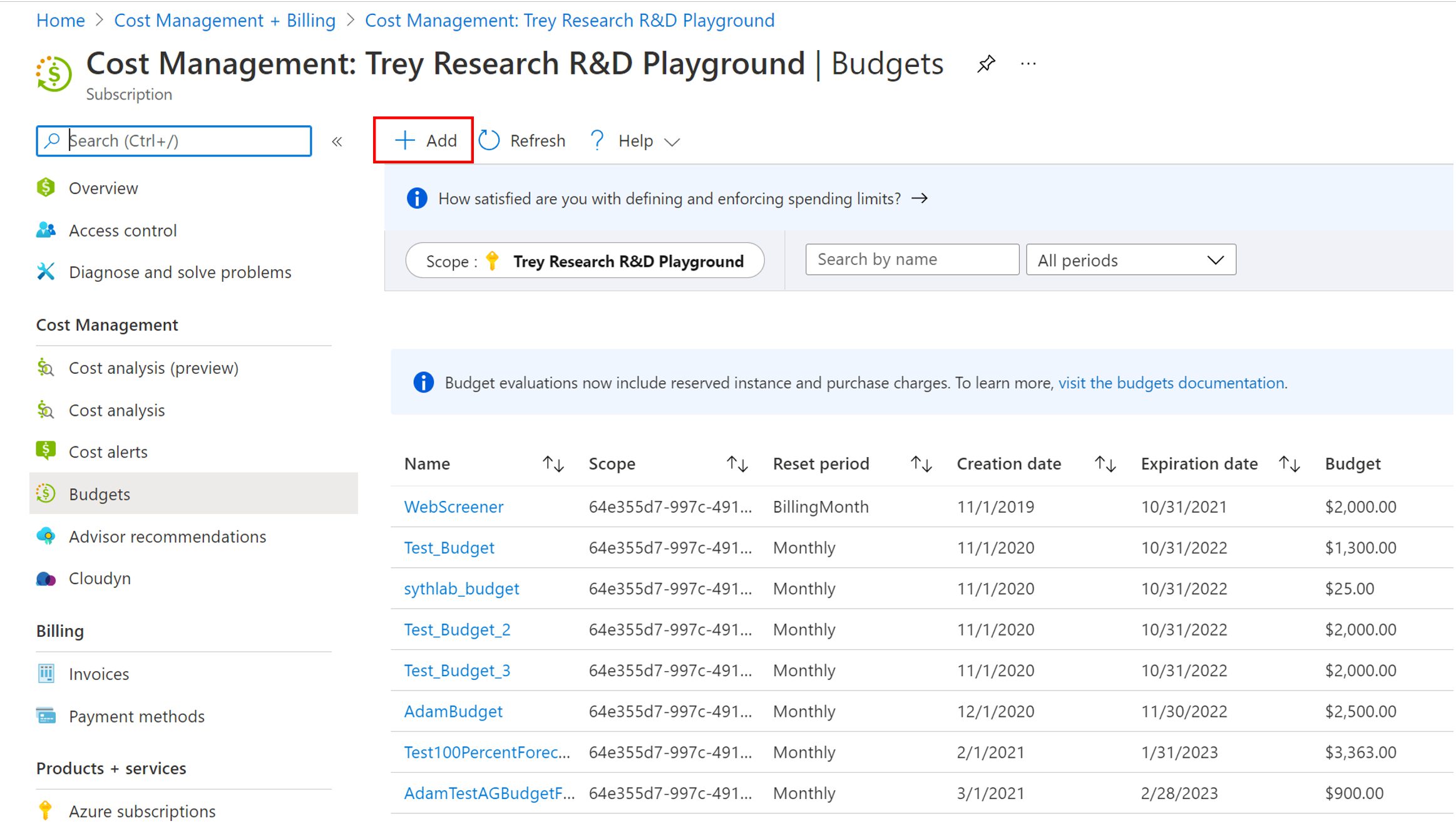The width and height of the screenshot is (1456, 834).
Task: Pin the Budgets page to dashboard
Action: [986, 63]
